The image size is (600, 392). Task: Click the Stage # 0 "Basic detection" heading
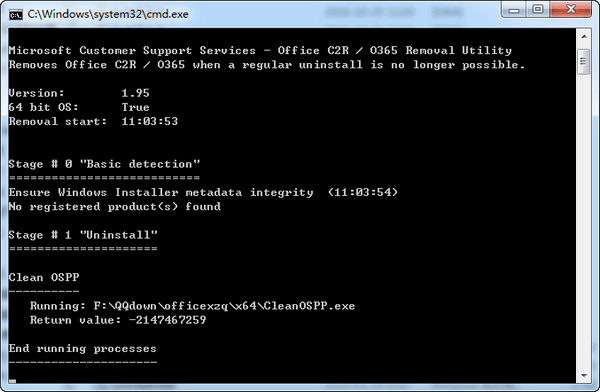104,164
